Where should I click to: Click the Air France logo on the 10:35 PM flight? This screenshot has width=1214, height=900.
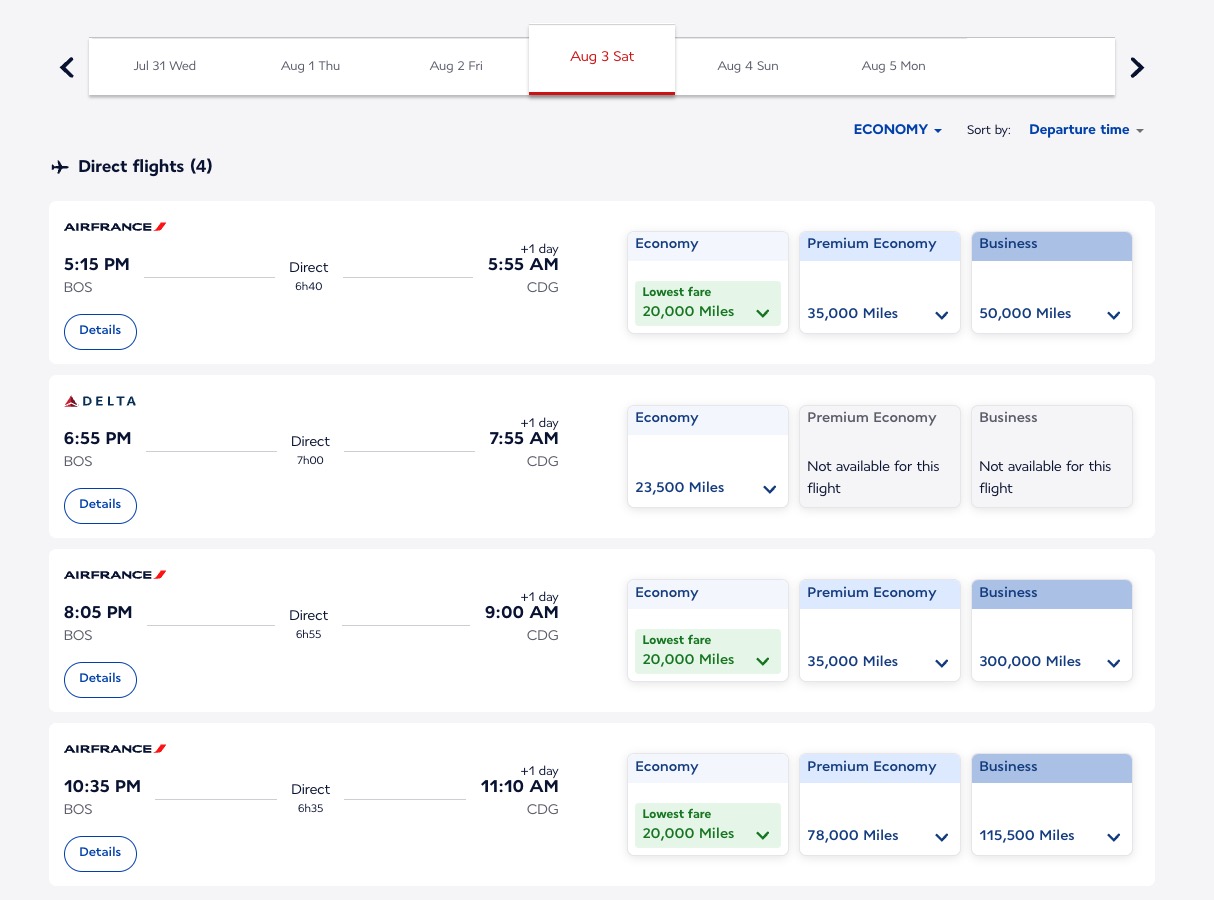[114, 748]
